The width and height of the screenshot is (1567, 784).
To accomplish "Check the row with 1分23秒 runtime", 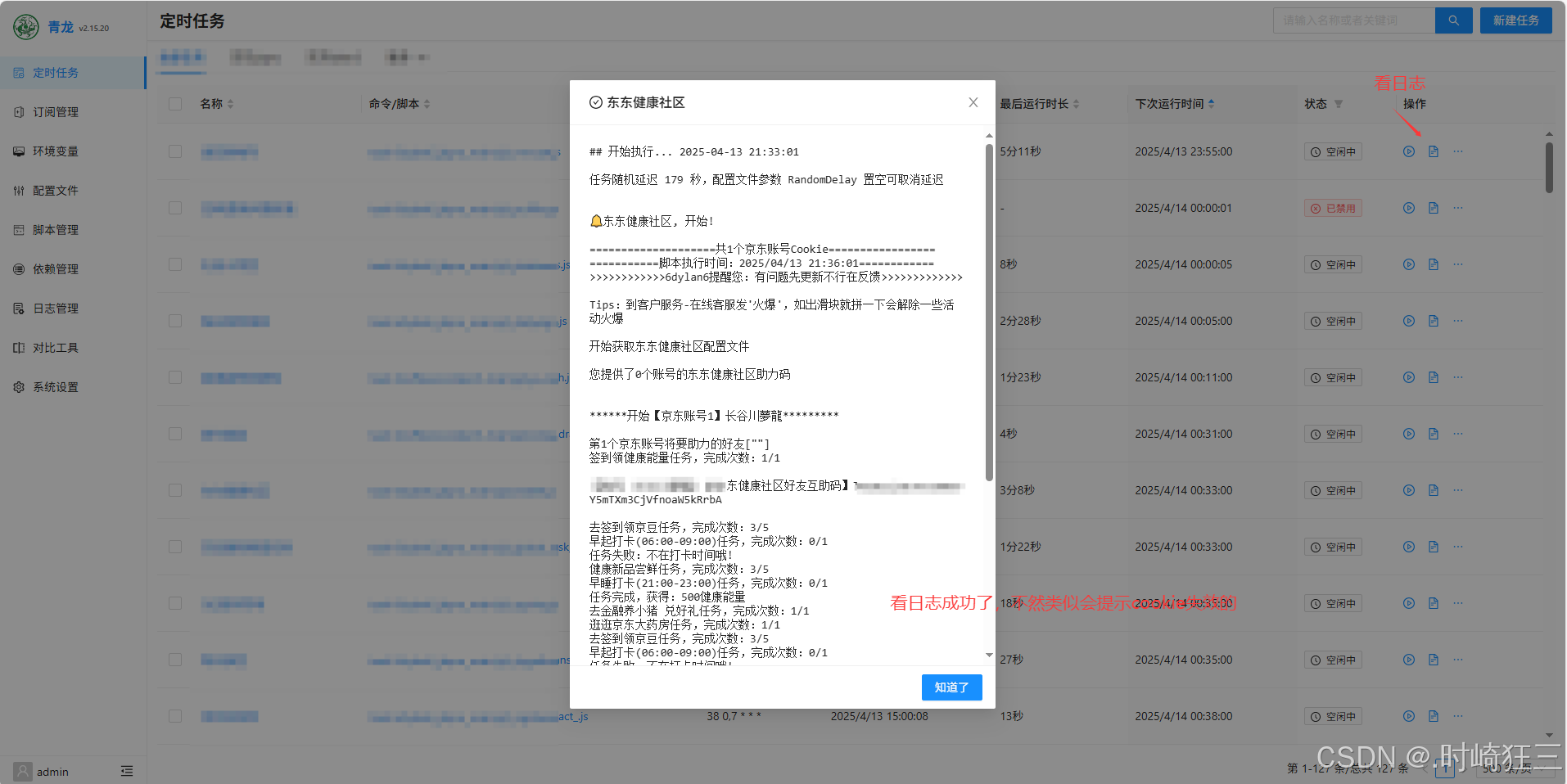I will tap(175, 377).
